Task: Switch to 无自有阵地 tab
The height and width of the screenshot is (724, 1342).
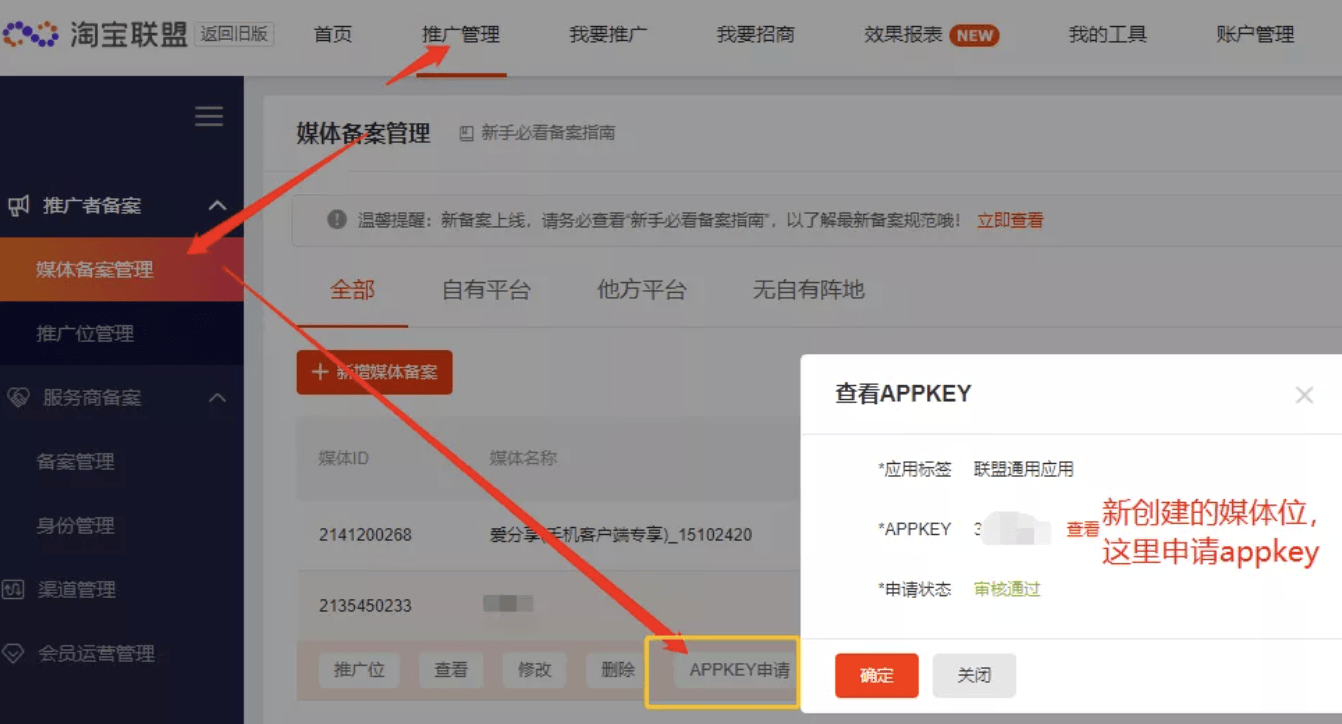Action: point(809,291)
